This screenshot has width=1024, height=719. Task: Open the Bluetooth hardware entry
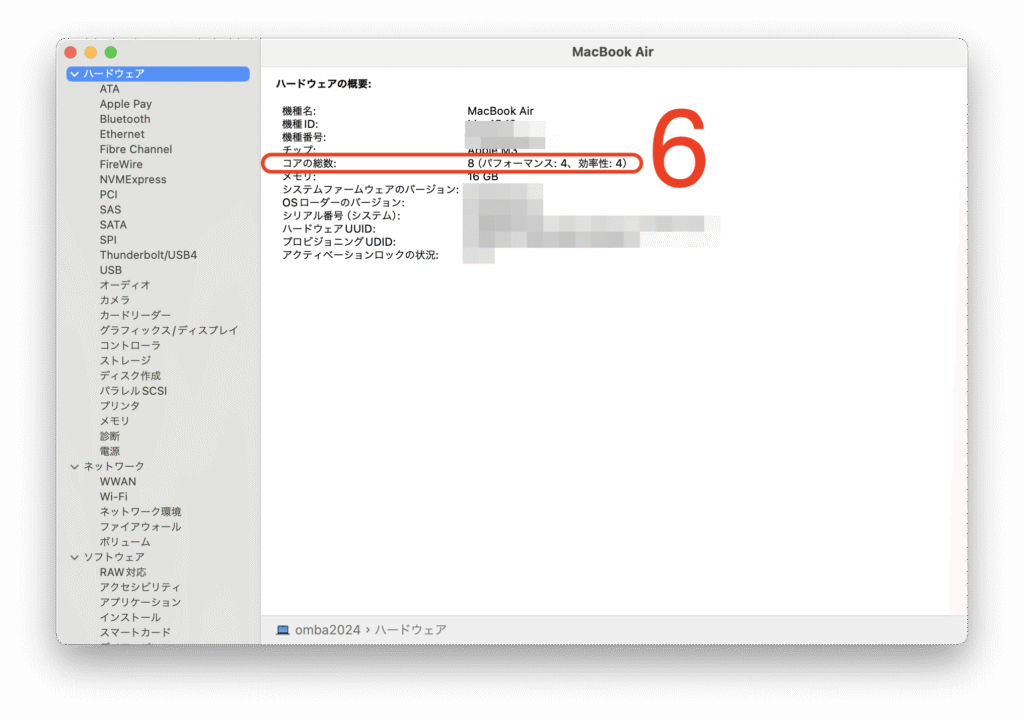click(125, 119)
